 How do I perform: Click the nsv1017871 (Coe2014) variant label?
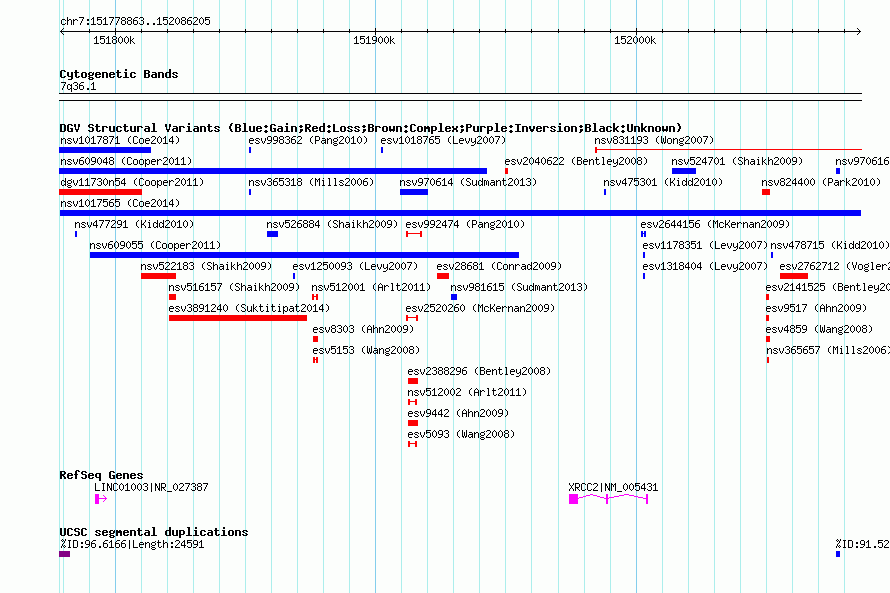click(120, 140)
